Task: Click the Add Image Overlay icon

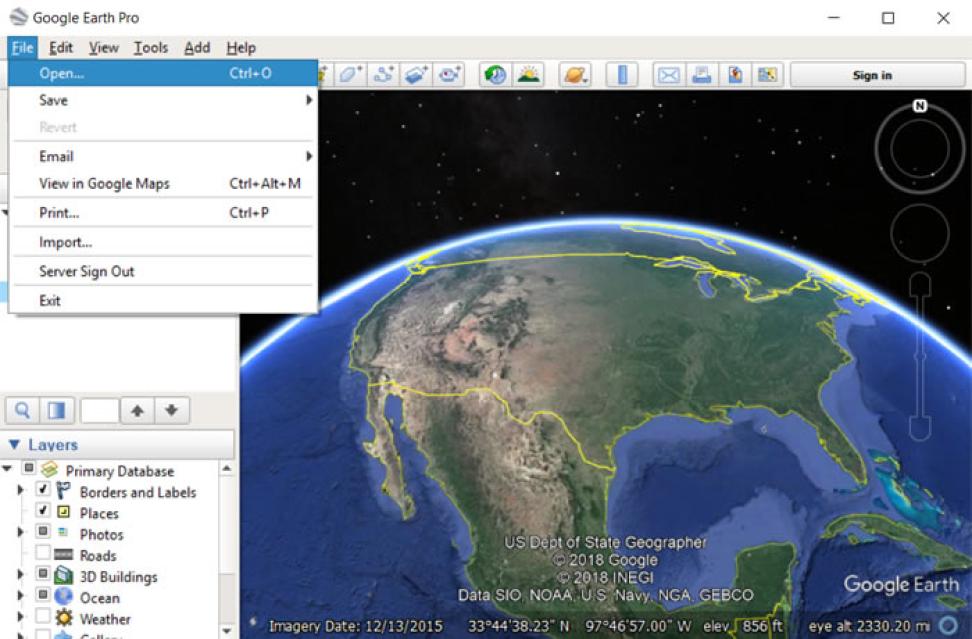Action: (416, 75)
